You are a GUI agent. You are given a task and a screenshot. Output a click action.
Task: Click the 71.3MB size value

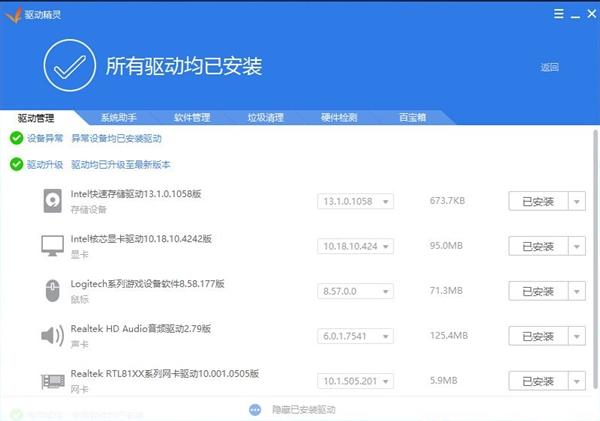446,290
